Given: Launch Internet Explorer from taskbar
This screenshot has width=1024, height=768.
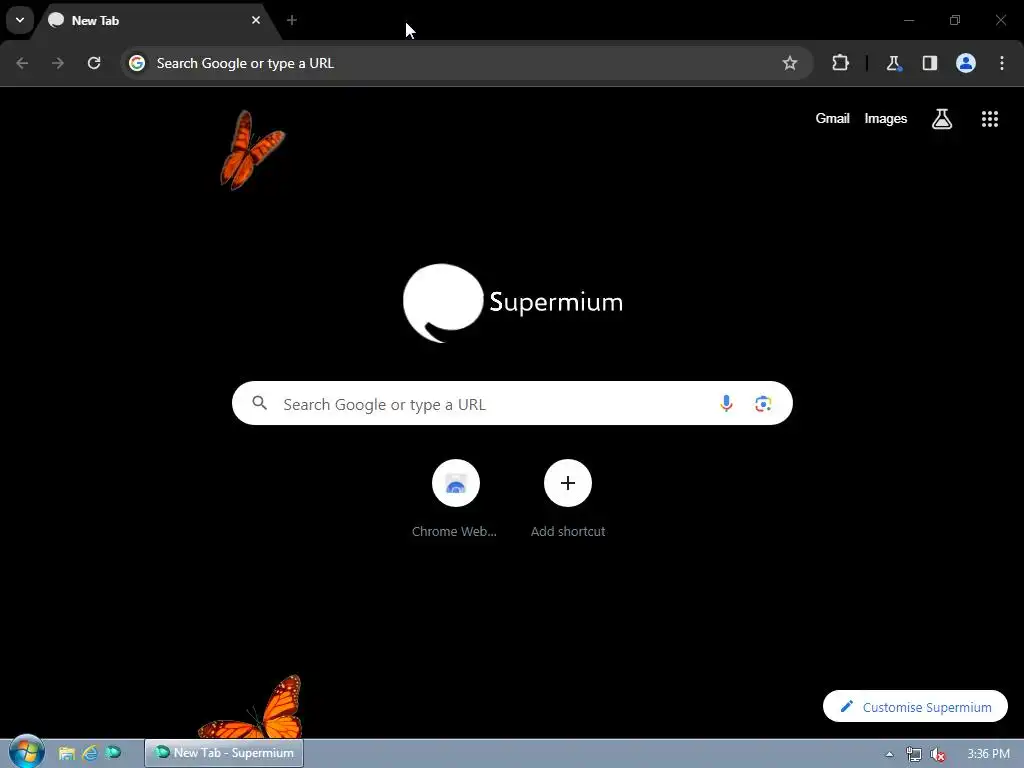Looking at the screenshot, I should pos(89,753).
